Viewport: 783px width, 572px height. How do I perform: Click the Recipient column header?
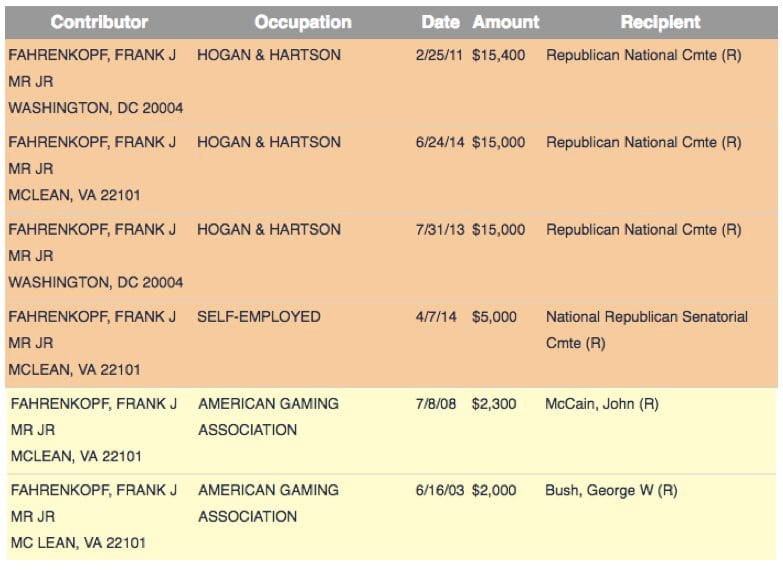click(x=660, y=21)
